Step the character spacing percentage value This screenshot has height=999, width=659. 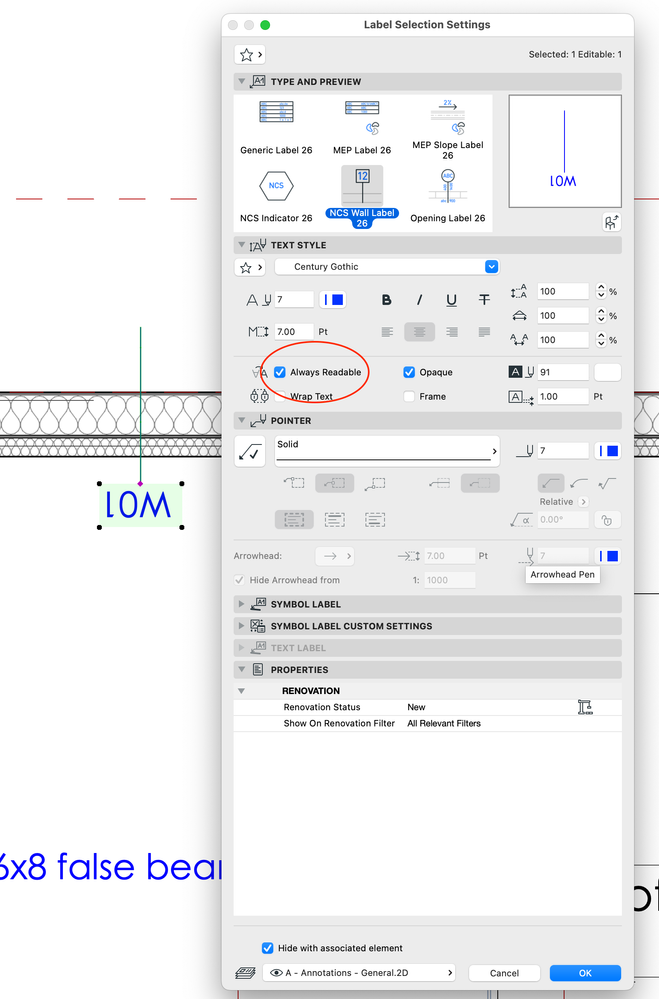tap(601, 340)
